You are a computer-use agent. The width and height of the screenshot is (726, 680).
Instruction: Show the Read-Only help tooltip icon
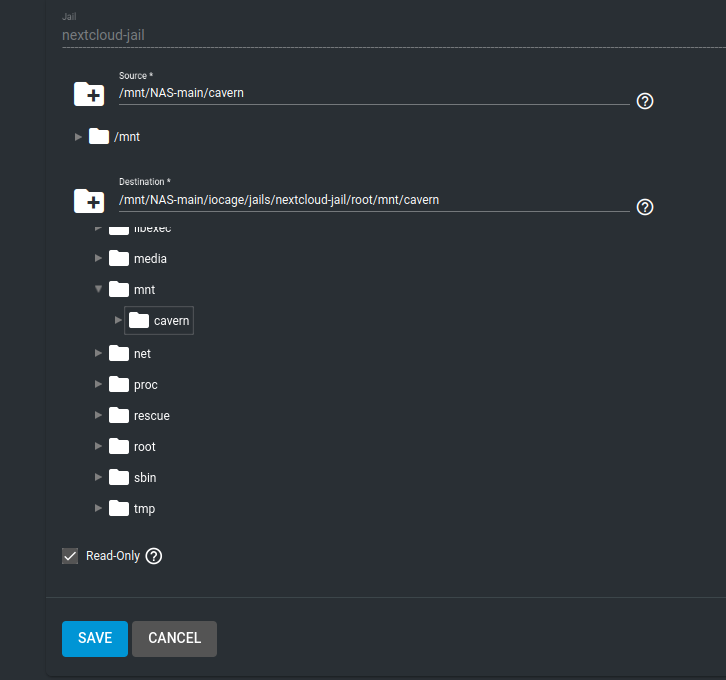[154, 556]
